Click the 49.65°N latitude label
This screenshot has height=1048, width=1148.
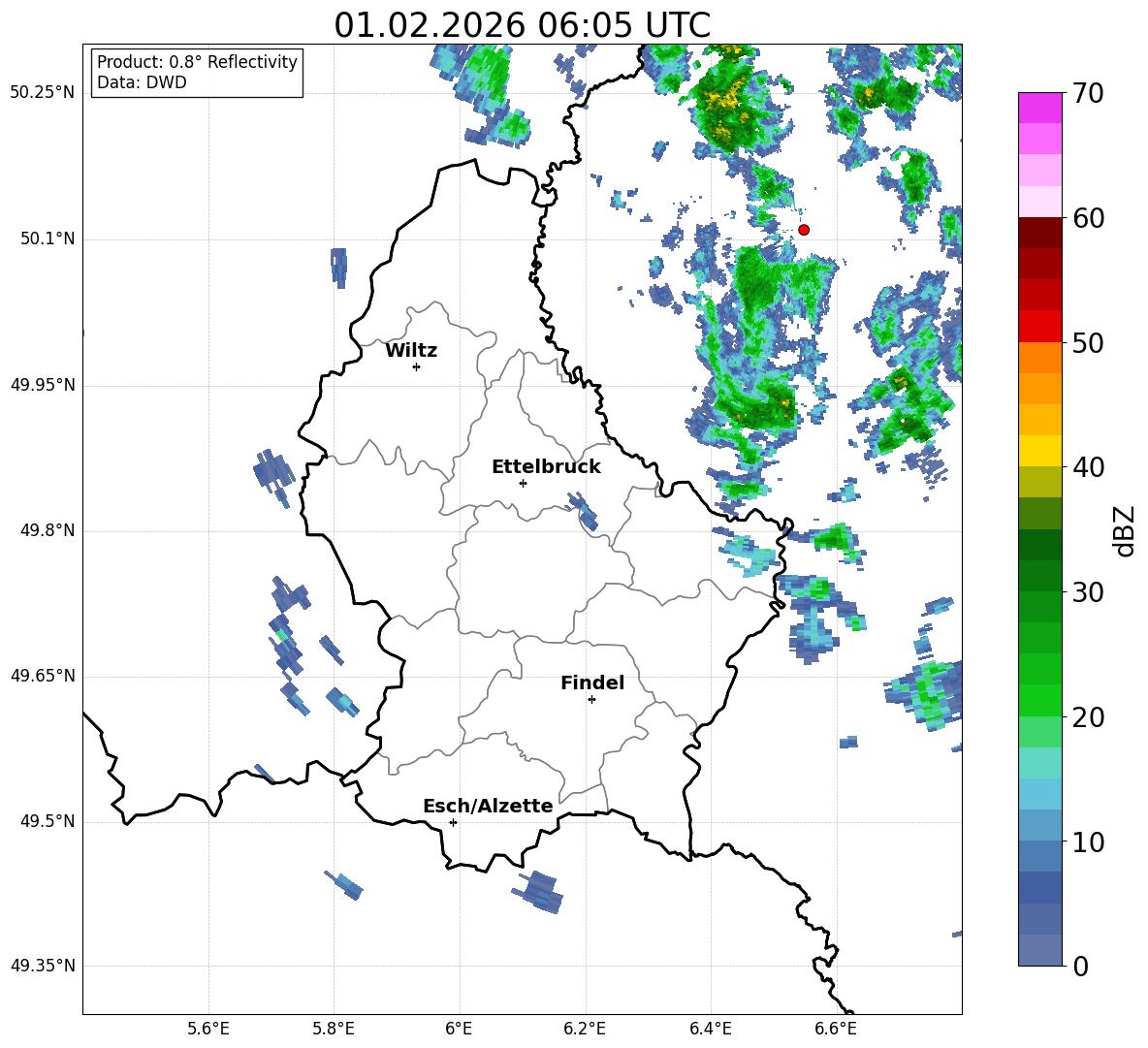[42, 676]
